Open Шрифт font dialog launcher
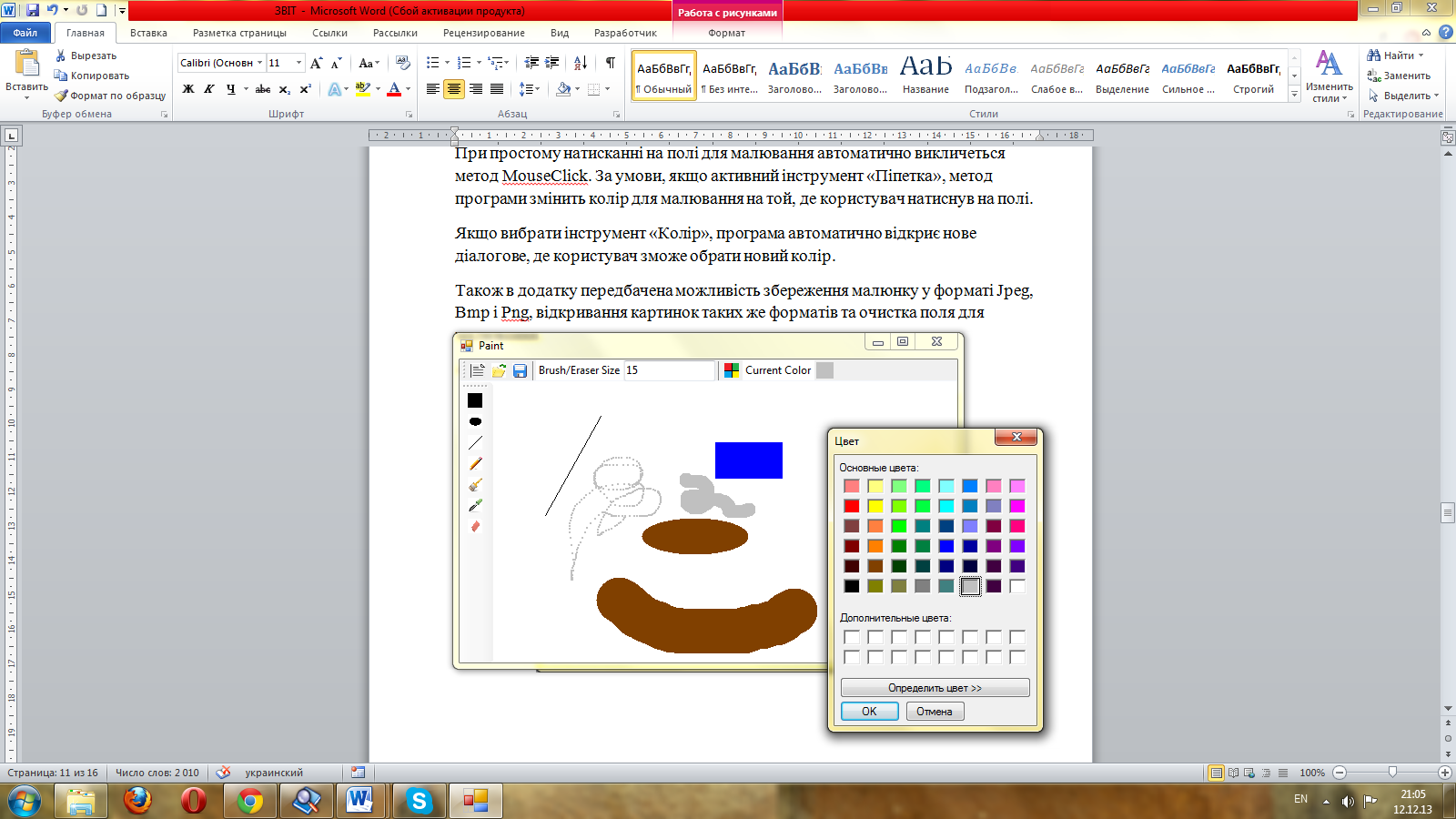 click(x=409, y=115)
